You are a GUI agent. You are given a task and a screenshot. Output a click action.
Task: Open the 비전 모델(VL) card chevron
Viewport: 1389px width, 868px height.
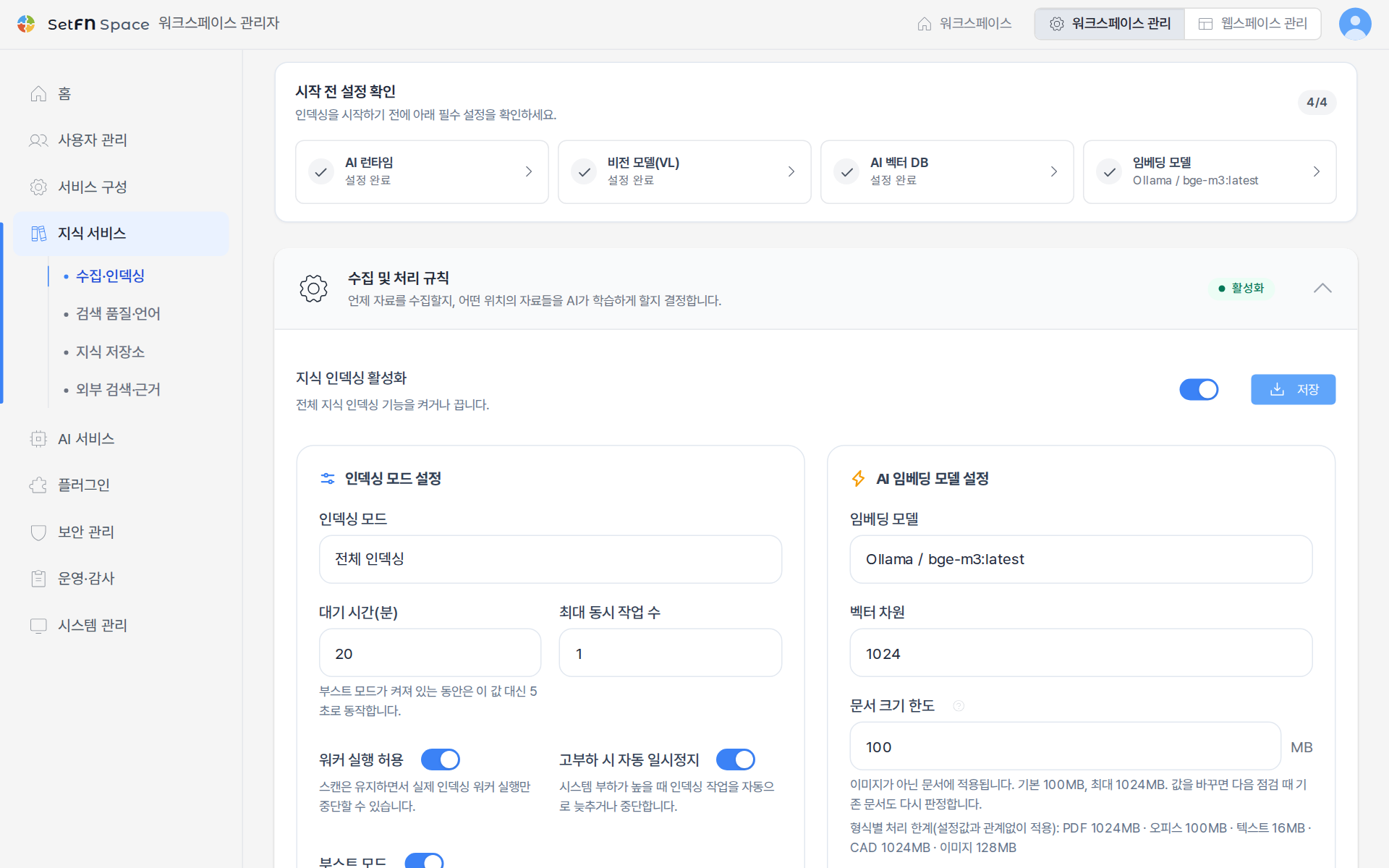click(x=791, y=172)
